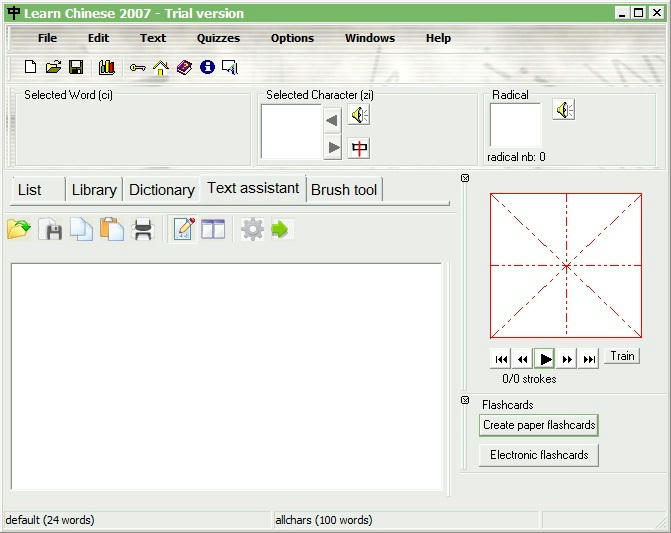This screenshot has width=671, height=533.
Task: Click the Selected Character display box
Action: pyautogui.click(x=291, y=132)
